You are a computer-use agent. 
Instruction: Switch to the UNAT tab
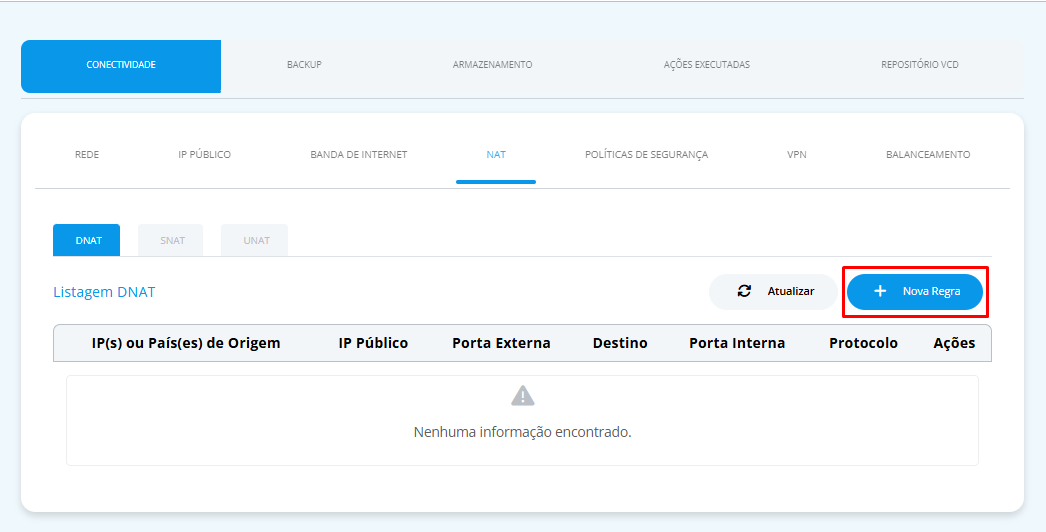(x=255, y=240)
